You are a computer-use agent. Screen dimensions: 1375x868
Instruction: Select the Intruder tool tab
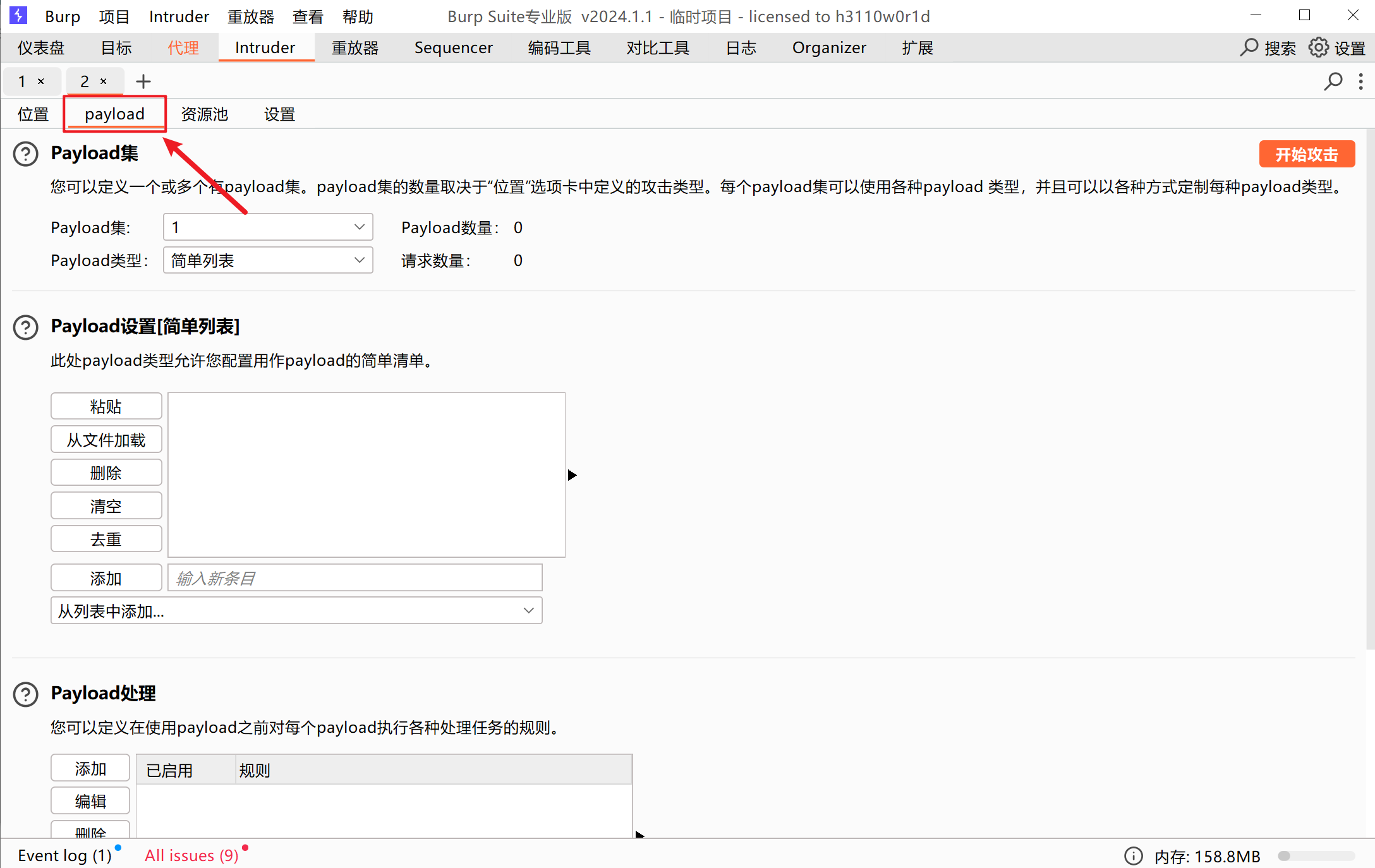coord(265,47)
